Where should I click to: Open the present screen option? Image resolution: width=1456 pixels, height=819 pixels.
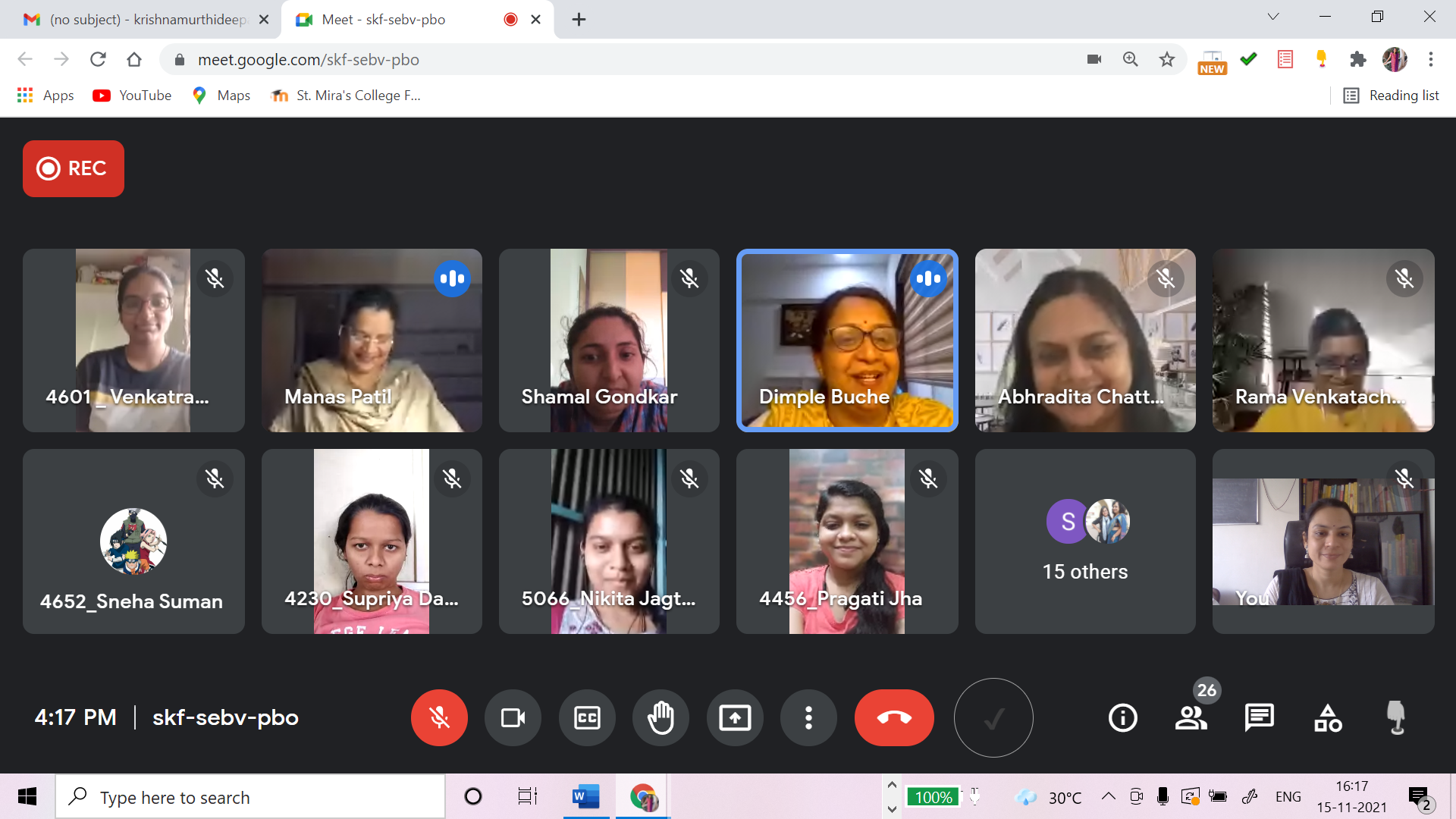point(734,717)
